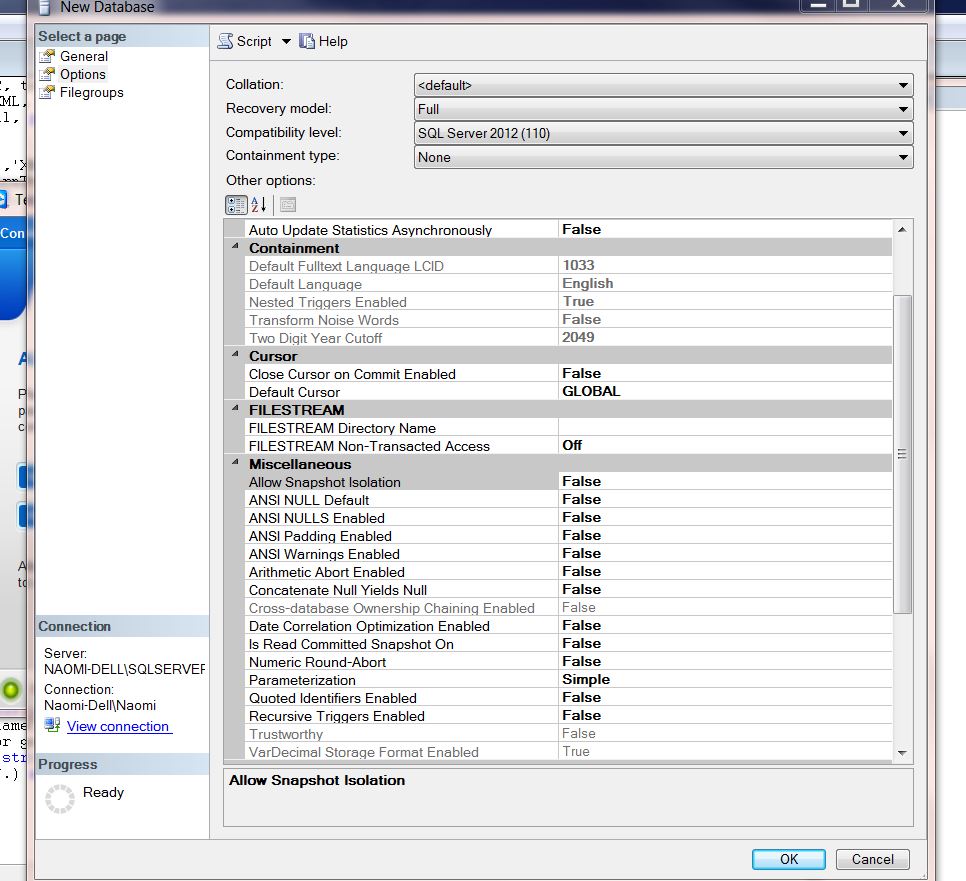Open the Containment type dropdown

tap(903, 157)
